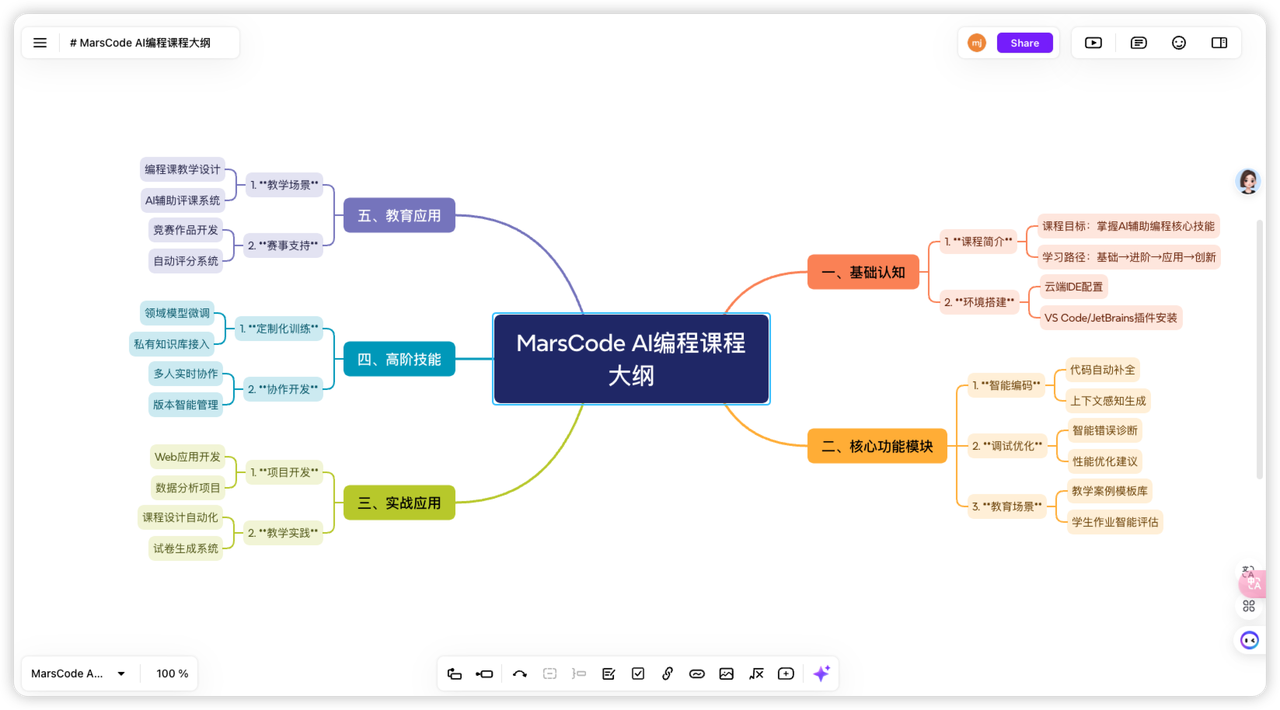The height and width of the screenshot is (710, 1280).
Task: Open the emoji sticker picker
Action: [1179, 43]
